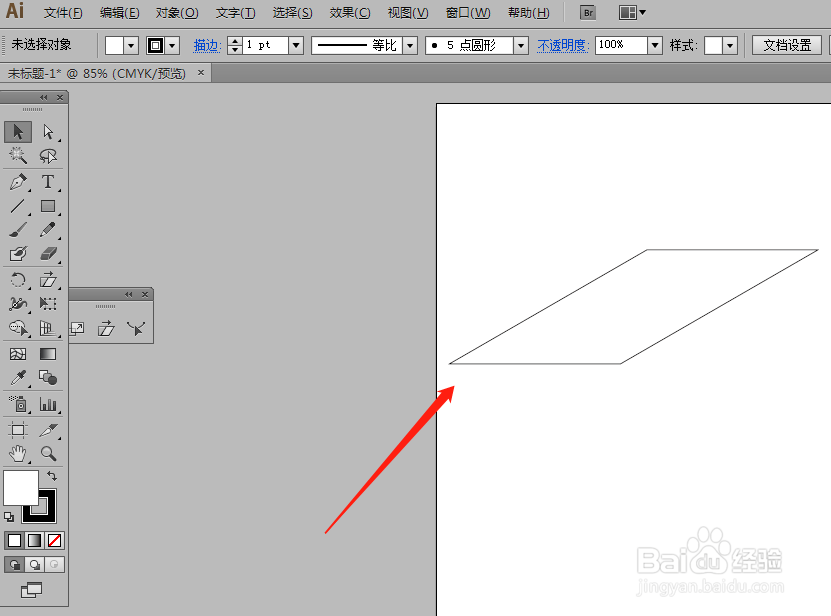Open the 文字(T) menu
Image resolution: width=831 pixels, height=616 pixels.
pos(235,13)
